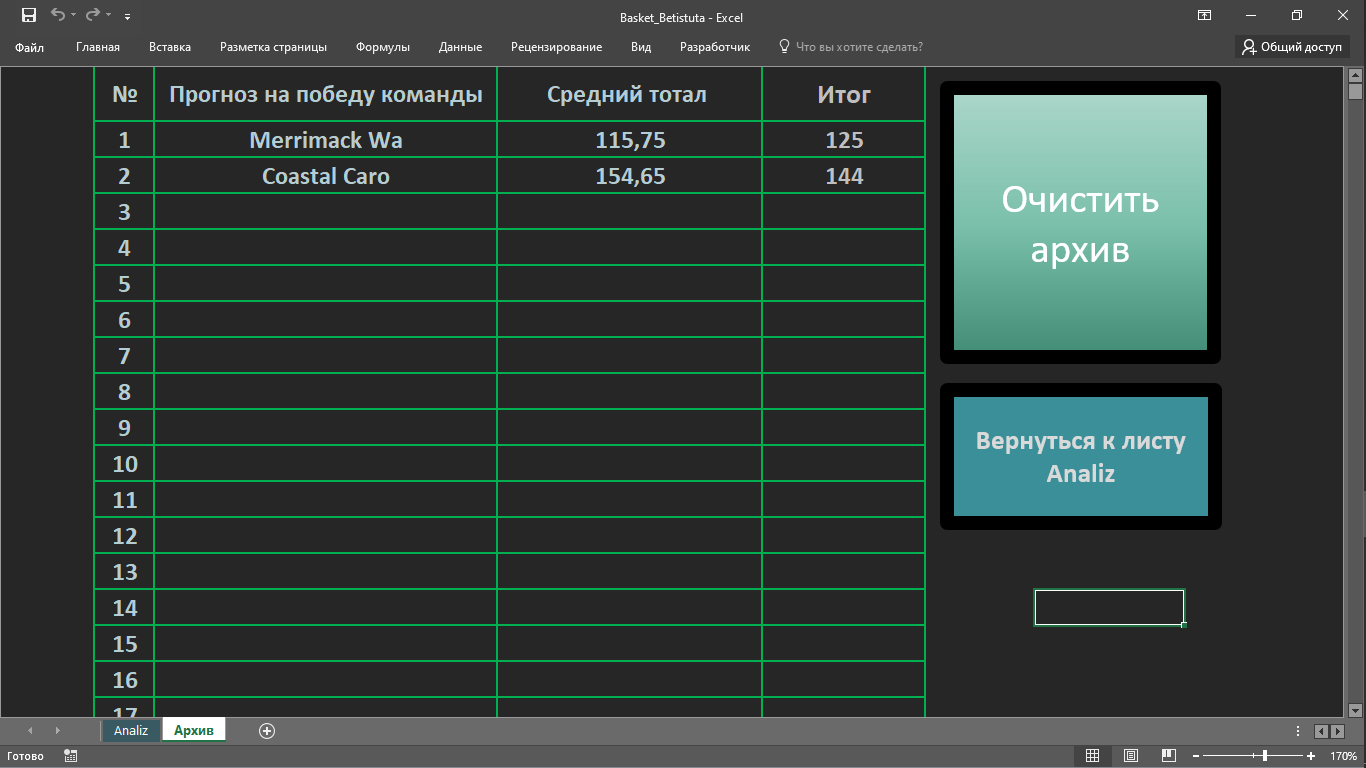Open the Вид ribbon tab
The width and height of the screenshot is (1366, 768).
[641, 47]
